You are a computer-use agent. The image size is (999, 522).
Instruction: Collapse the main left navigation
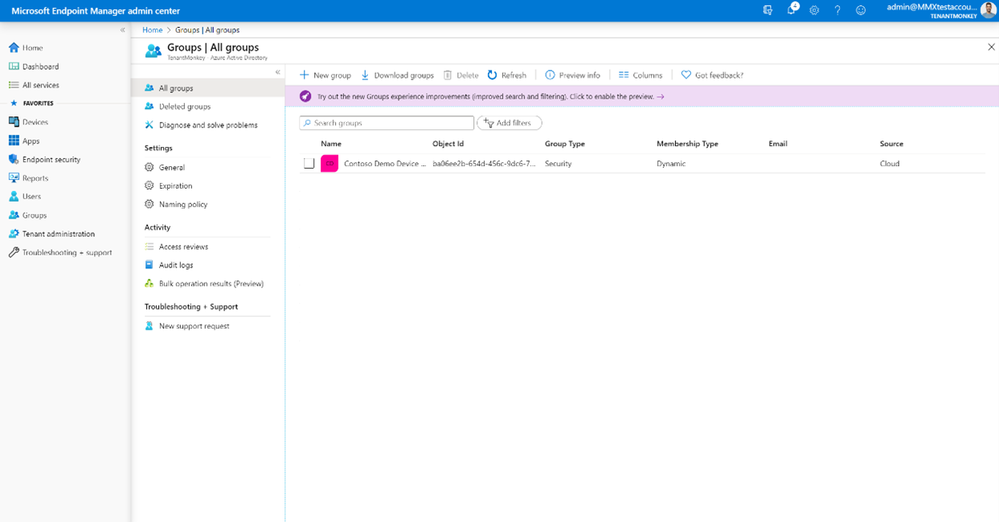(x=123, y=30)
